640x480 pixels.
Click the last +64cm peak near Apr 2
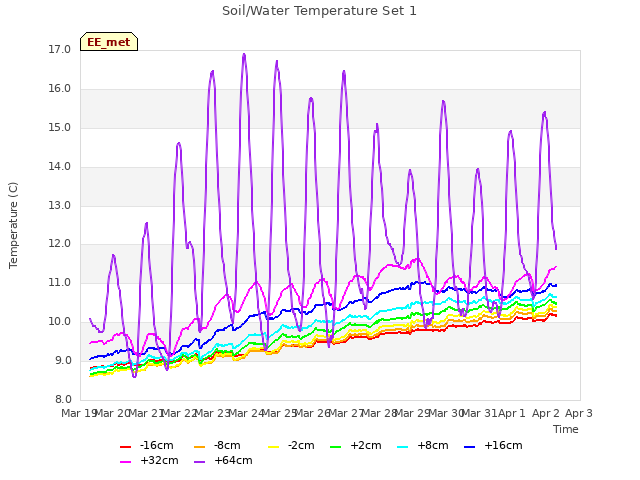coord(544,112)
